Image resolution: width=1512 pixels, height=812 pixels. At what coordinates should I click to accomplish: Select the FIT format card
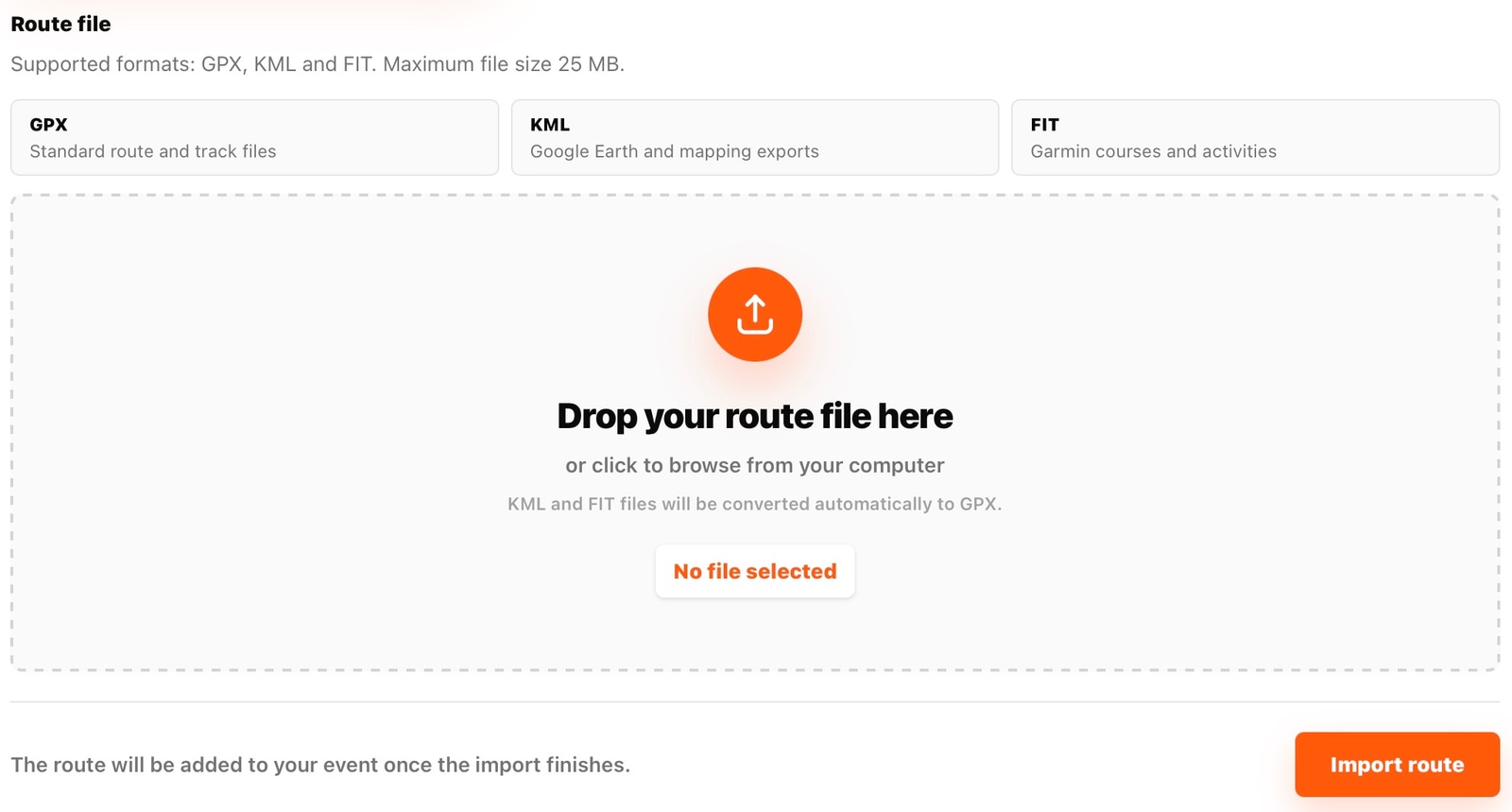click(x=1255, y=137)
